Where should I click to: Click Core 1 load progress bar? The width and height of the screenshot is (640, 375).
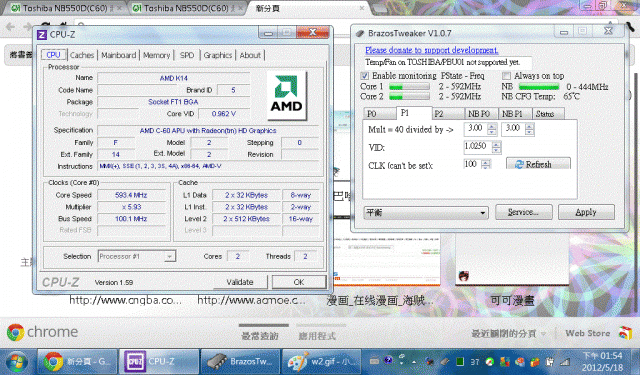click(x=409, y=87)
